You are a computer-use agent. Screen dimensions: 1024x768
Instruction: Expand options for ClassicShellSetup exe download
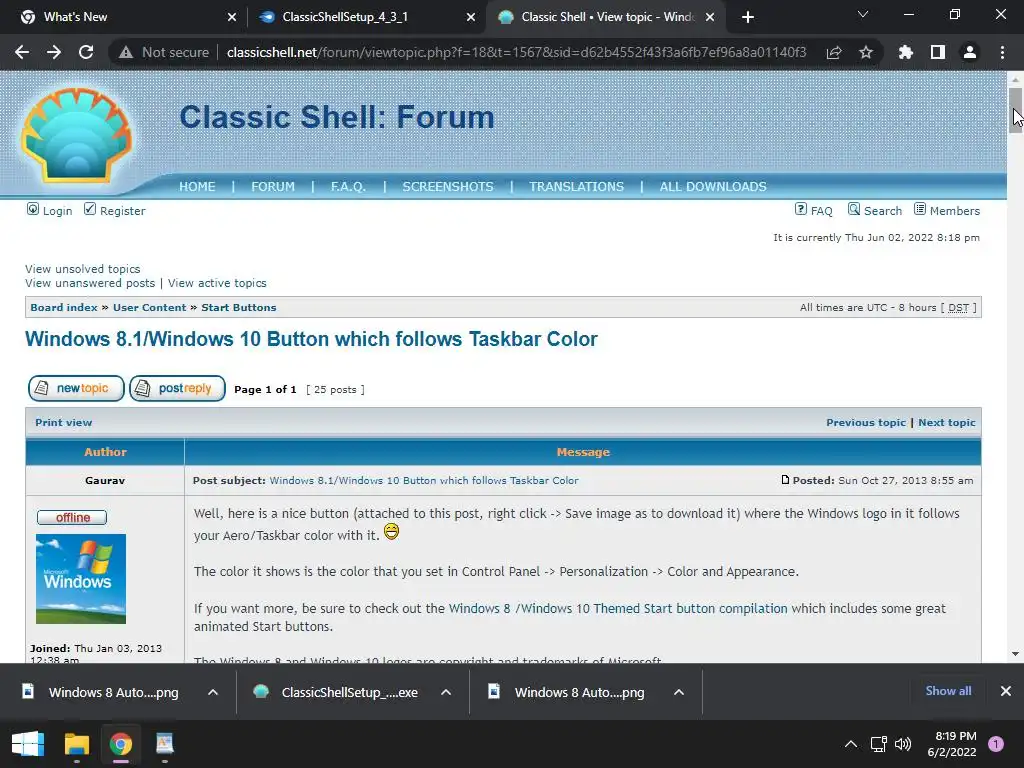446,692
